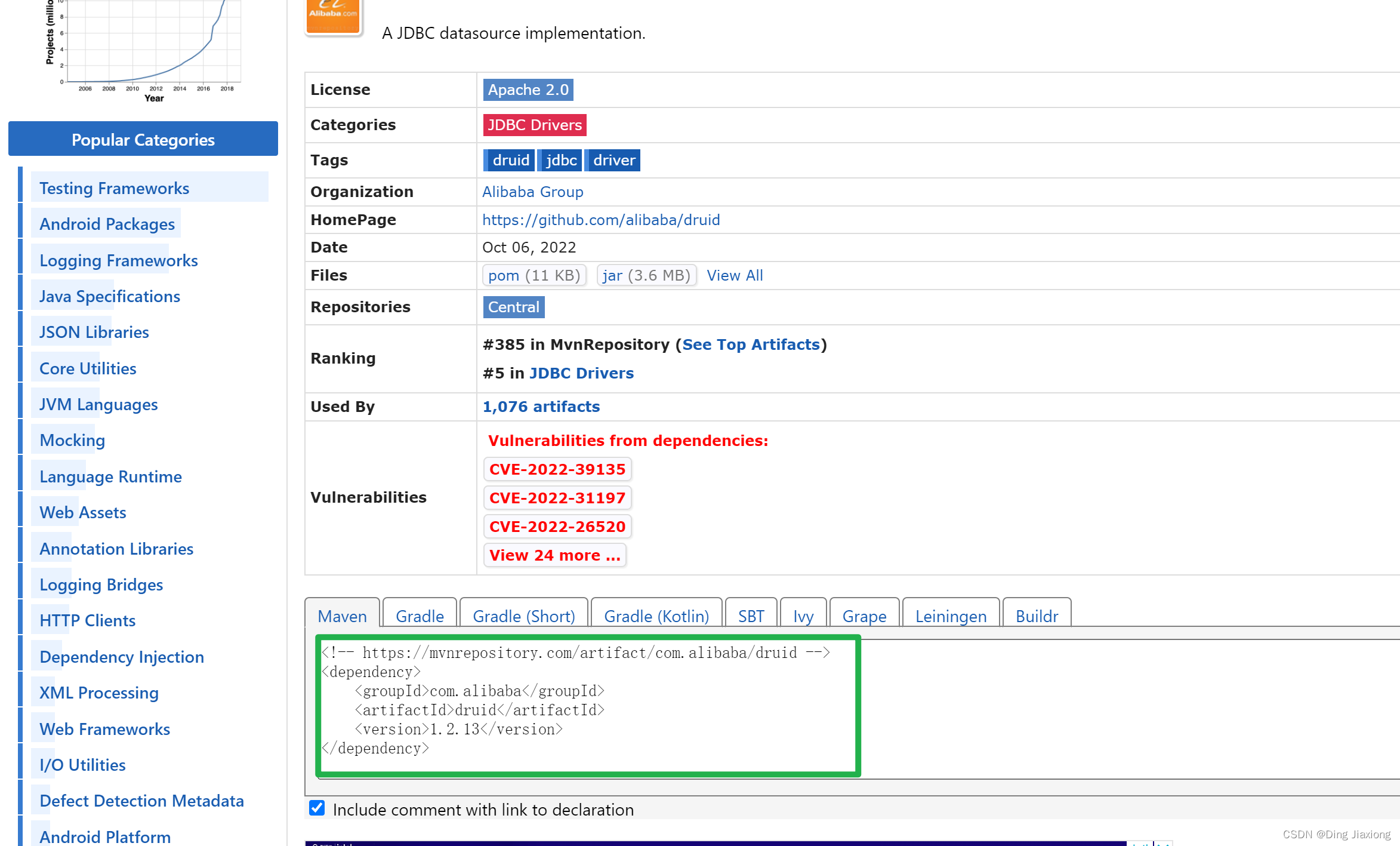Screen dimensions: 1400x846
Task: Open the Buildr tab
Action: 1037,616
